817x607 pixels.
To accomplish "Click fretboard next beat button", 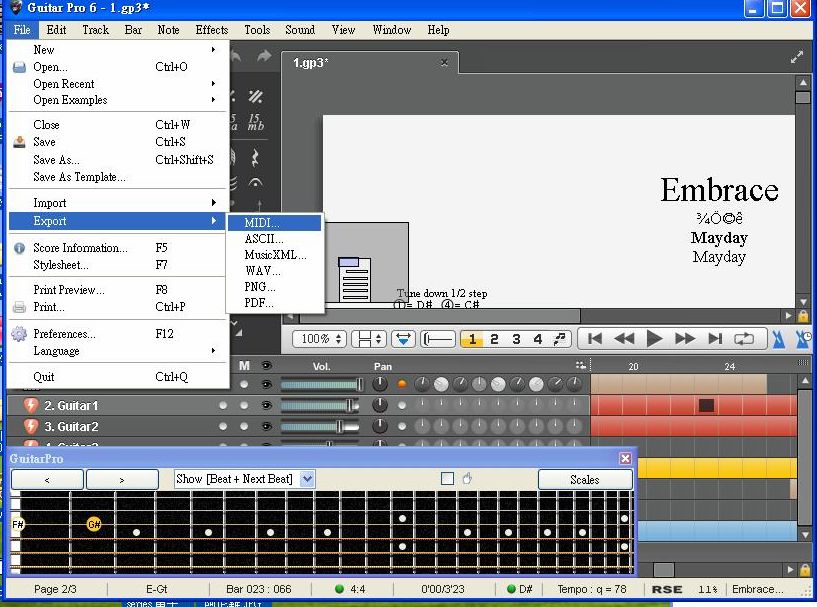I will click(x=122, y=479).
